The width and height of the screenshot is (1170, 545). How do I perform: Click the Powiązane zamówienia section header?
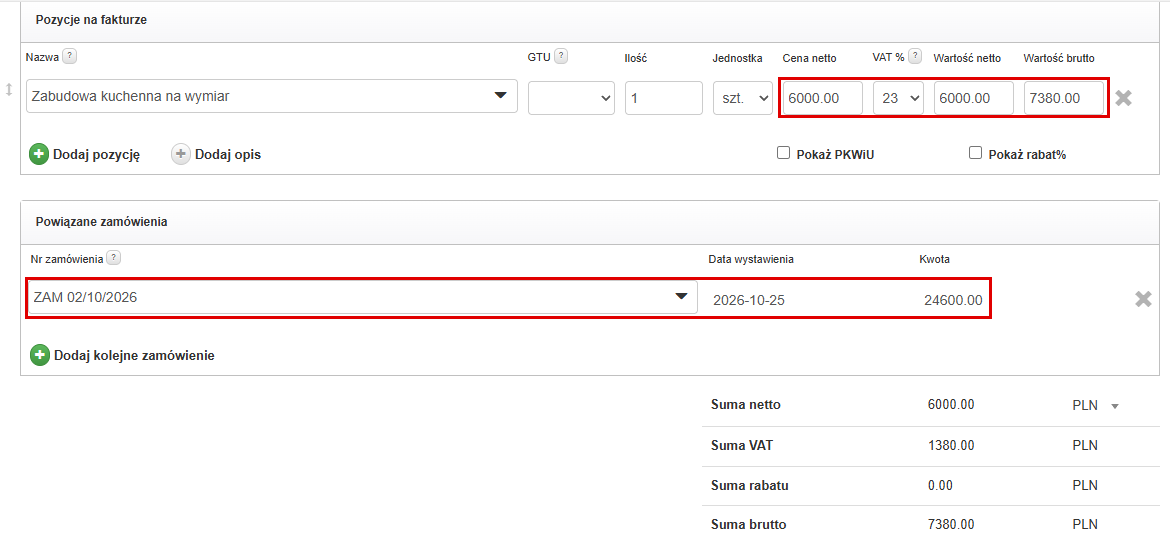pyautogui.click(x=101, y=222)
